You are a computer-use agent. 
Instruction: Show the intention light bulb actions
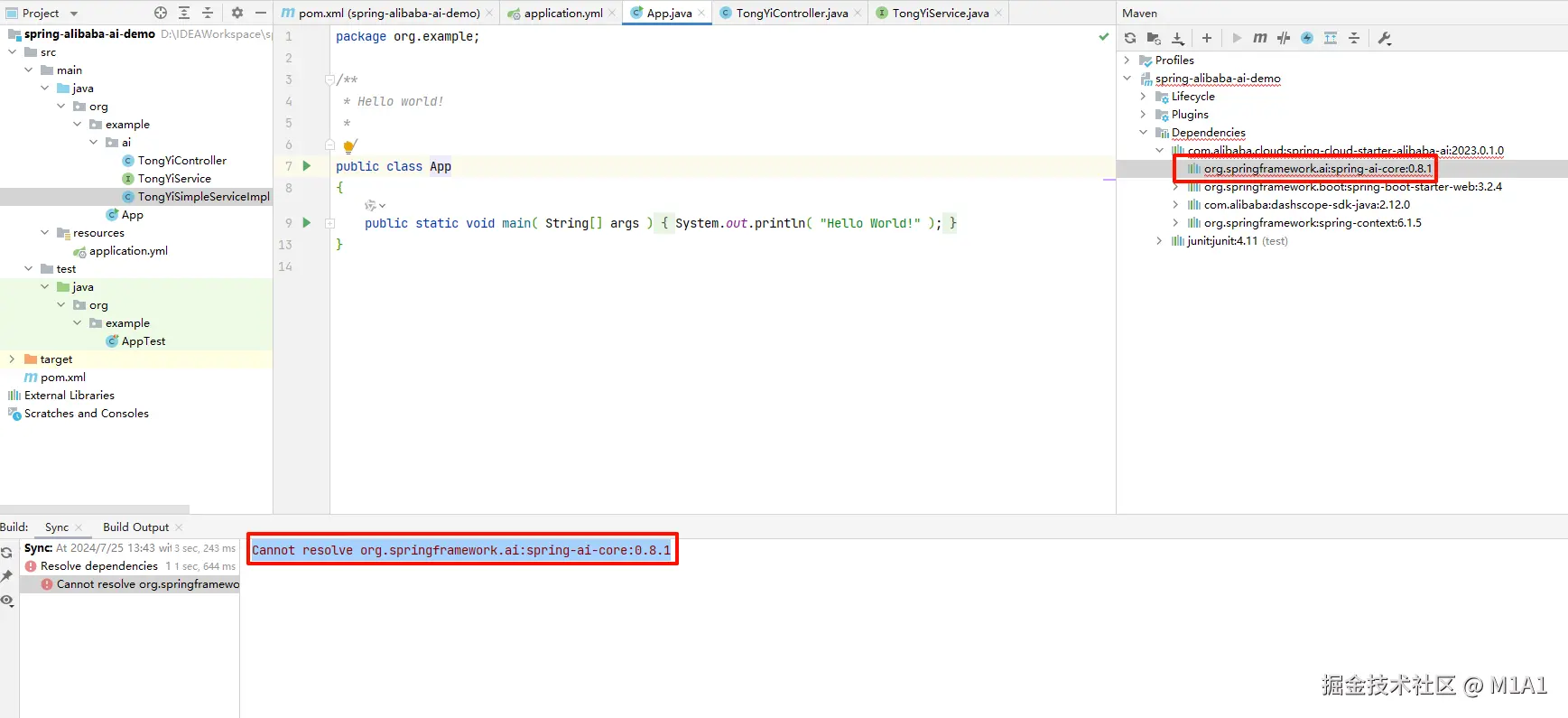[x=350, y=145]
